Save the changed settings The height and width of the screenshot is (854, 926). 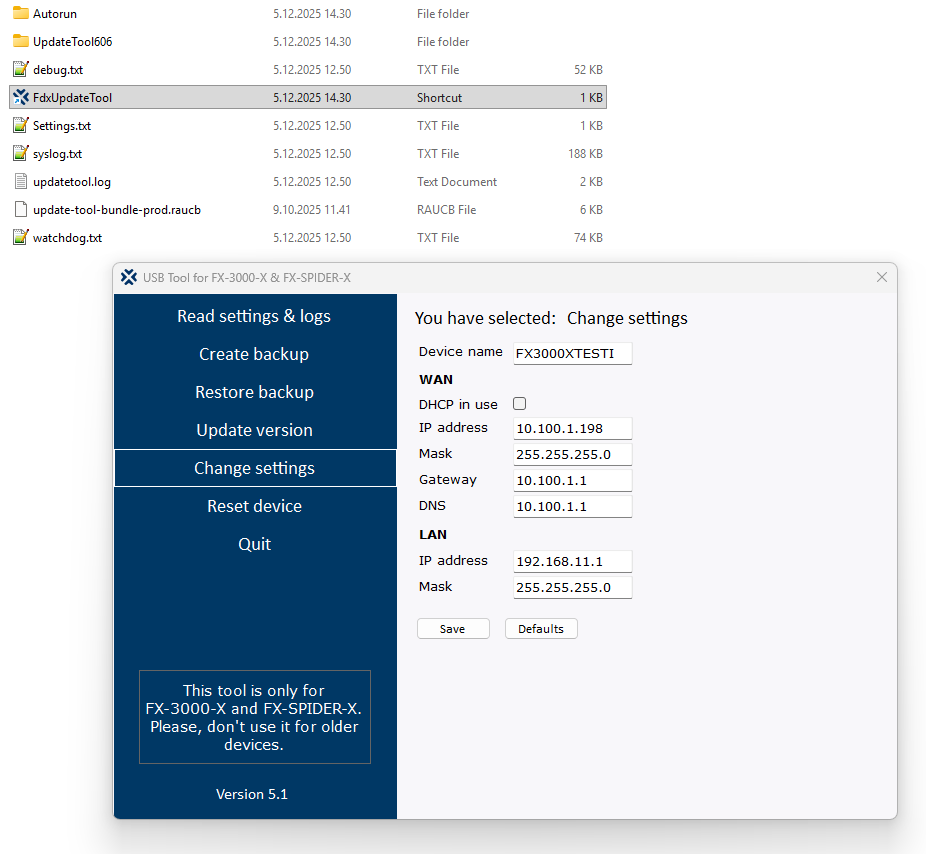(x=453, y=628)
